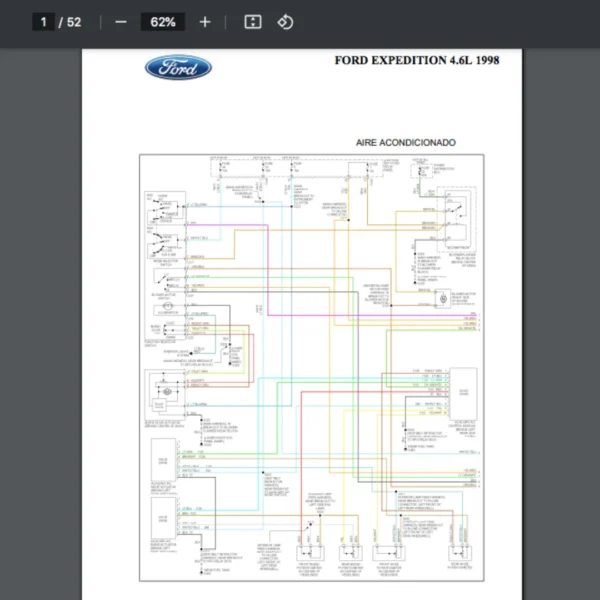Click the blue Ford oval logo
600x600 pixels.
(178, 68)
